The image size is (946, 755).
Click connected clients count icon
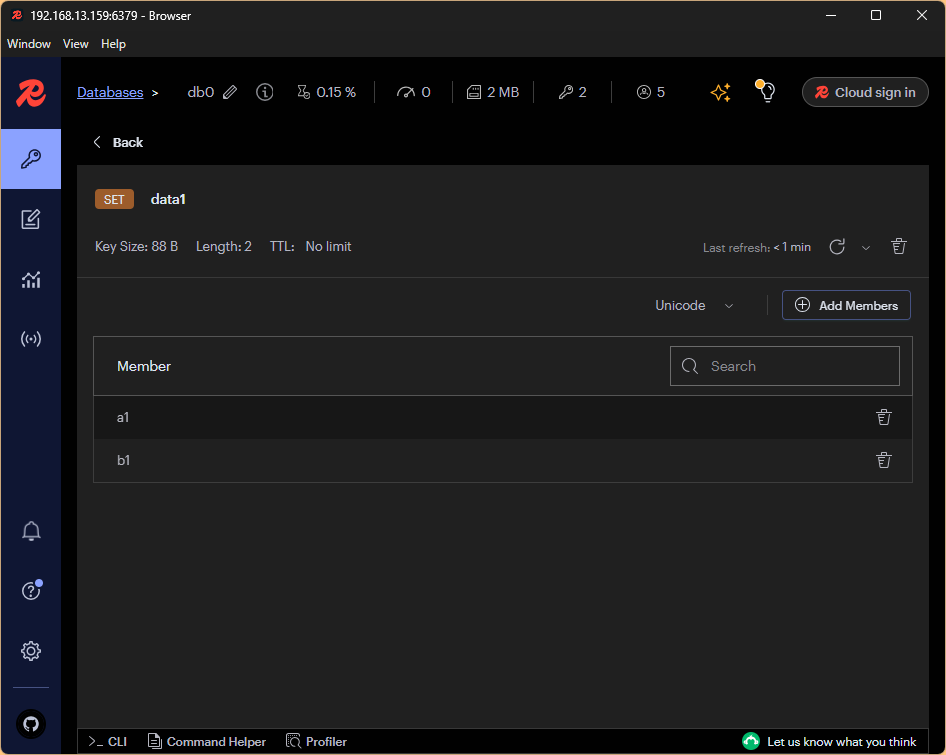click(644, 92)
